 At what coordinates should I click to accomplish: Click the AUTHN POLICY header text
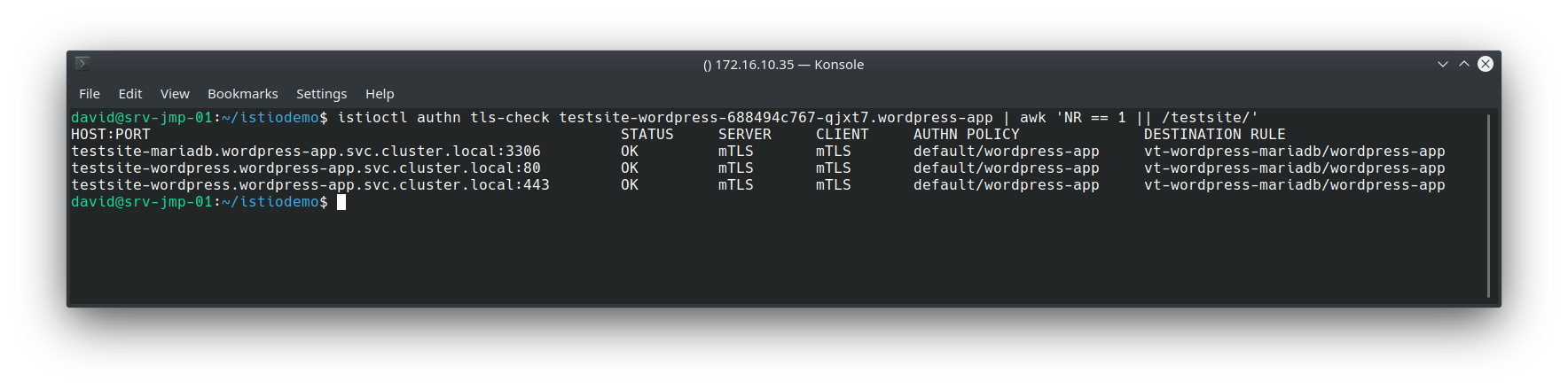coord(967,135)
